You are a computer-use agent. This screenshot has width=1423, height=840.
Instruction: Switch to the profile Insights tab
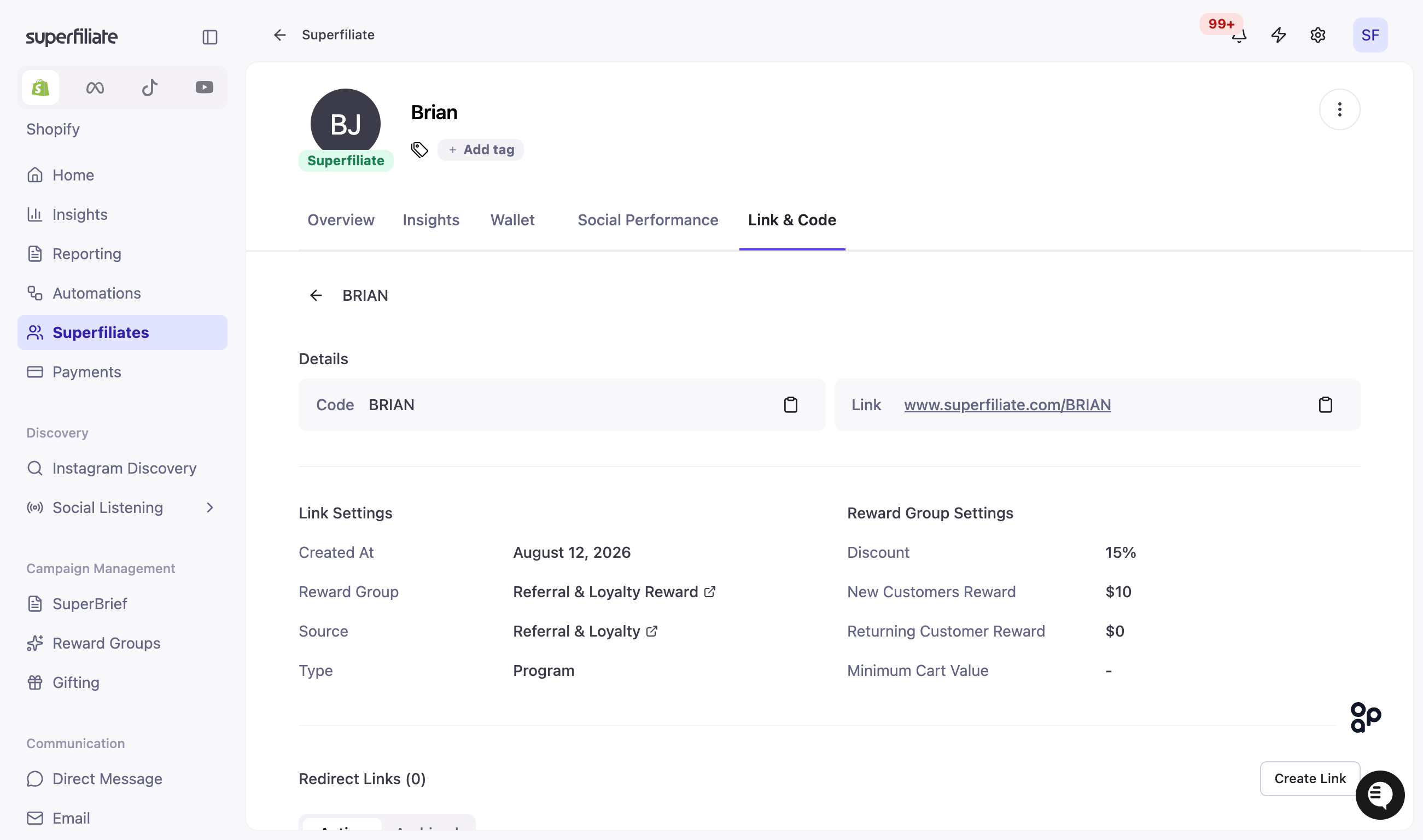[431, 220]
